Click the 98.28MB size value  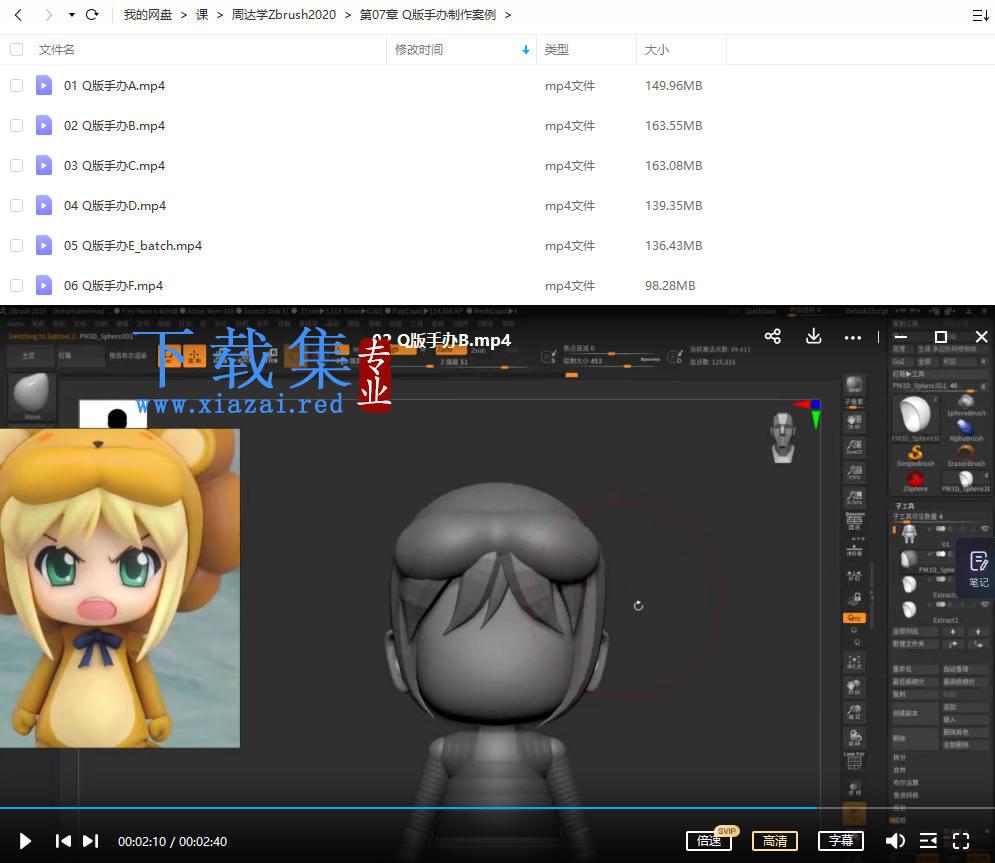670,286
